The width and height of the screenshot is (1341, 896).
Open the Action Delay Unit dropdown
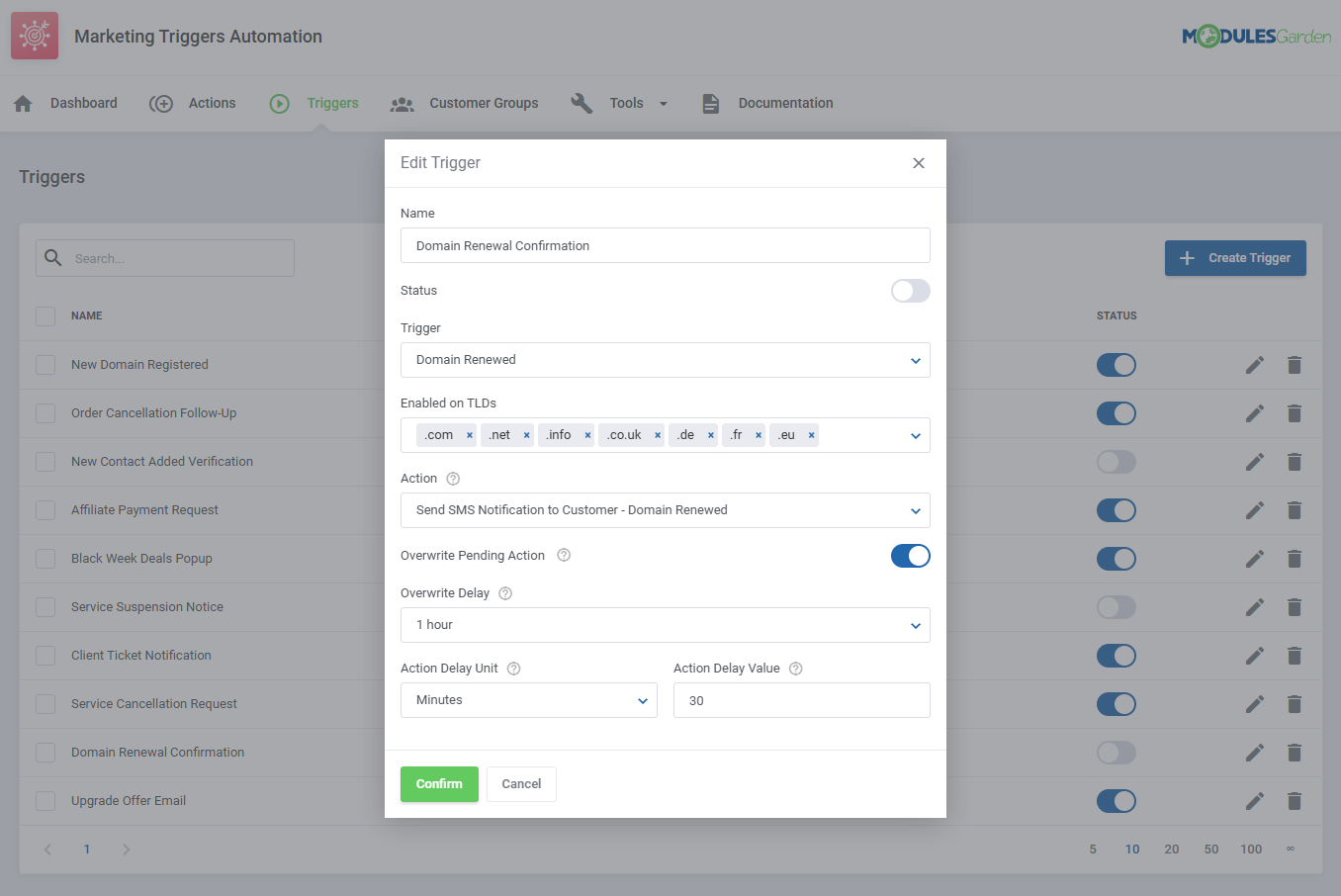tap(528, 700)
